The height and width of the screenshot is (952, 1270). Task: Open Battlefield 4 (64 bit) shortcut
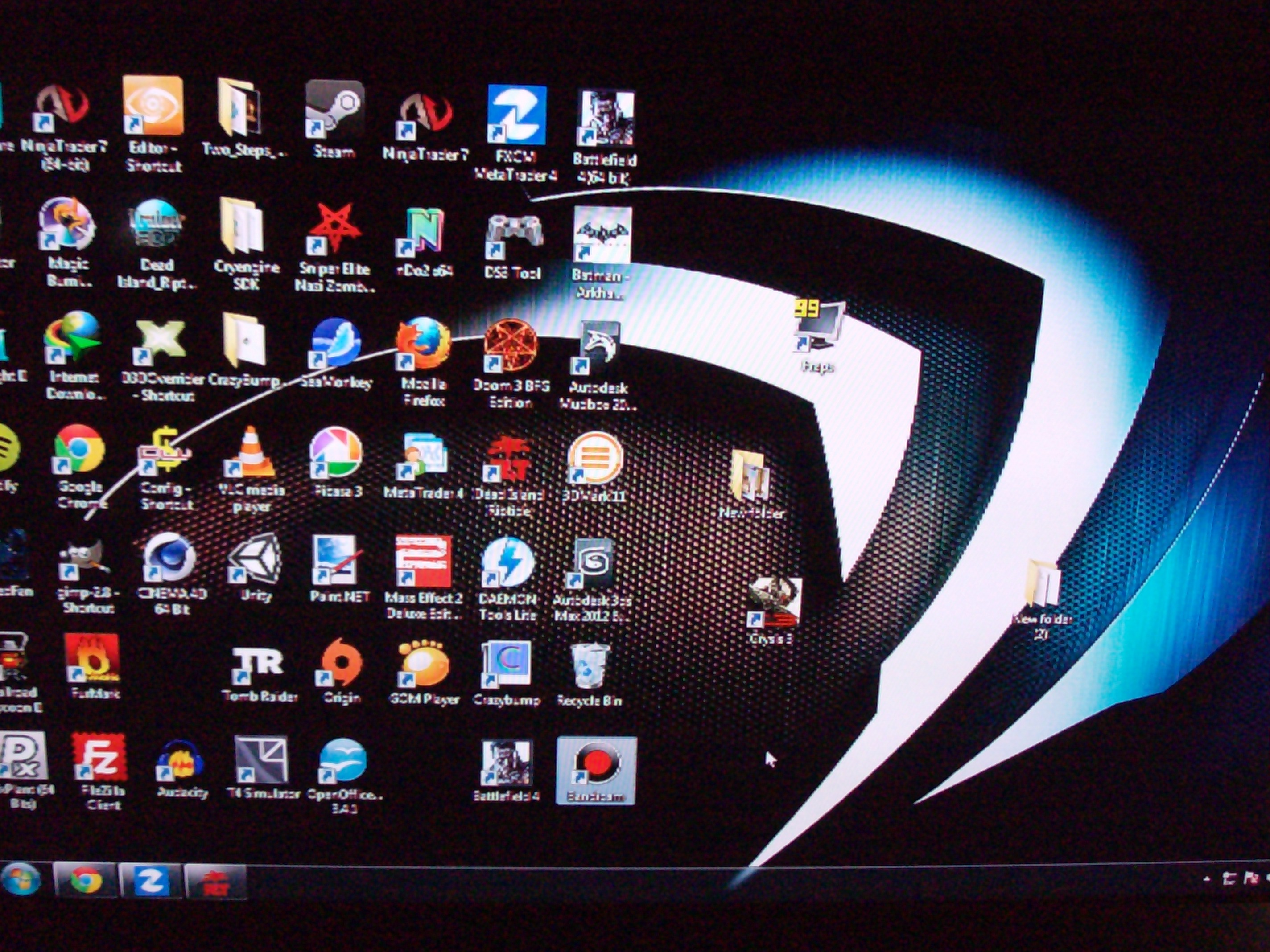pos(605,138)
